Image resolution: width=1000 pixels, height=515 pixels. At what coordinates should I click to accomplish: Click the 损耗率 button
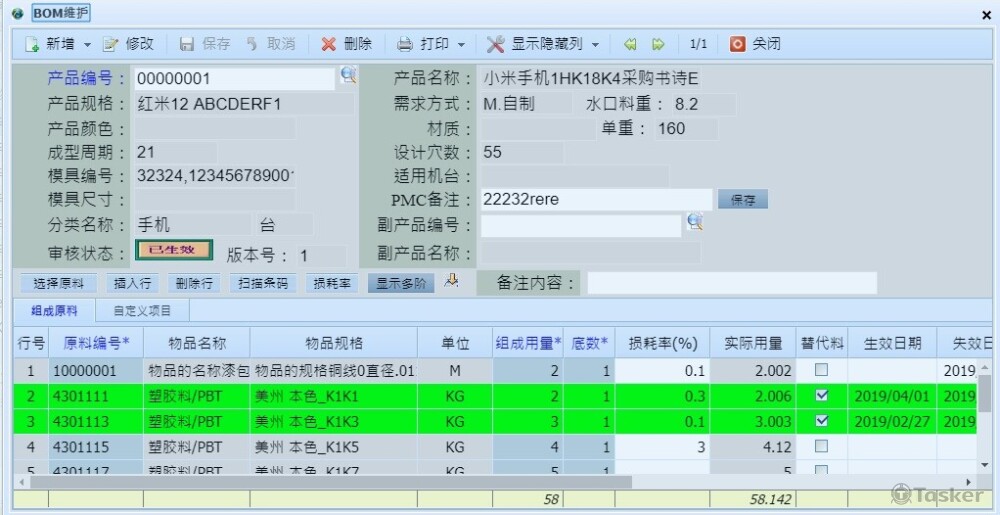point(332,284)
